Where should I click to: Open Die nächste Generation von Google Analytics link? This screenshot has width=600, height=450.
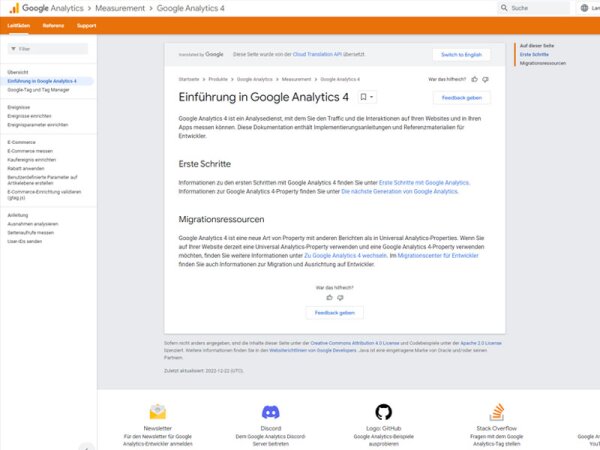click(399, 192)
